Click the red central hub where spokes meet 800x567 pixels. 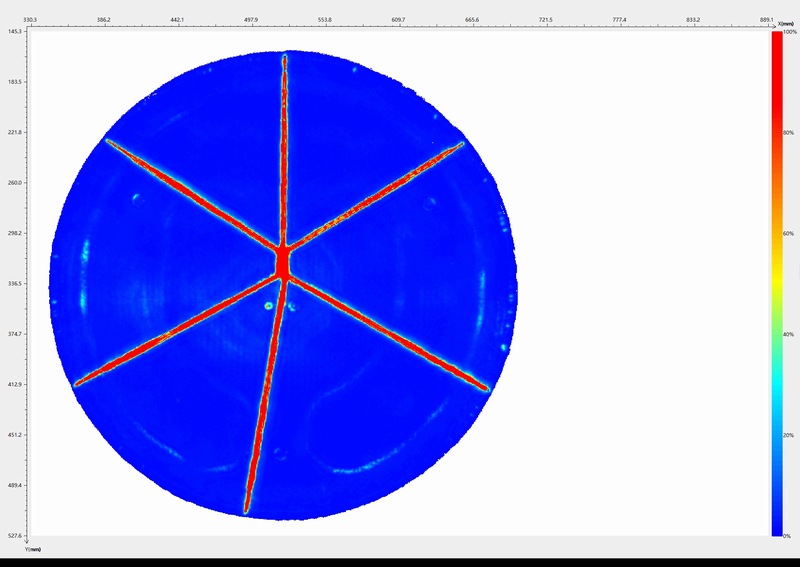tap(283, 264)
